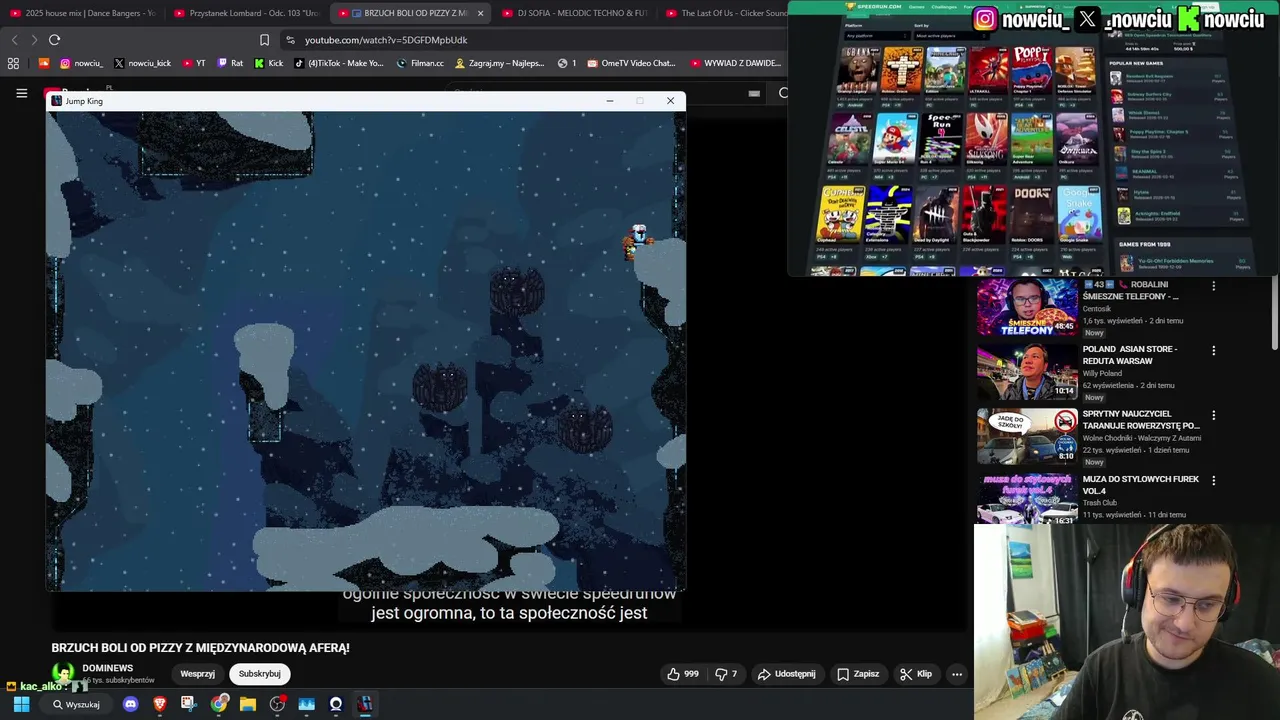The width and height of the screenshot is (1280, 720).
Task: Open the YT bookmark
Action: (x=194, y=63)
